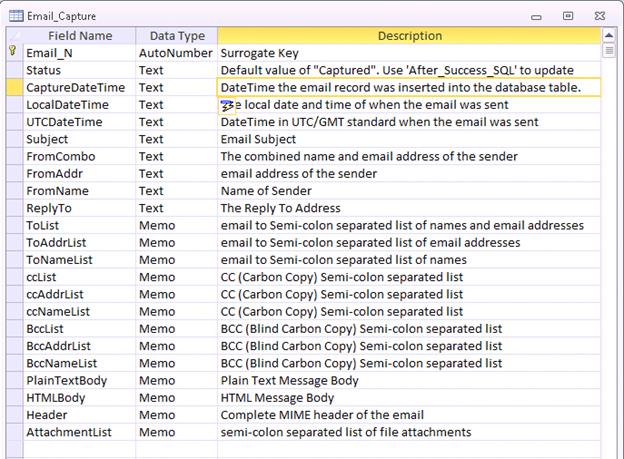Restore the Email_Capture window size
This screenshot has height=459, width=624.
(x=567, y=16)
